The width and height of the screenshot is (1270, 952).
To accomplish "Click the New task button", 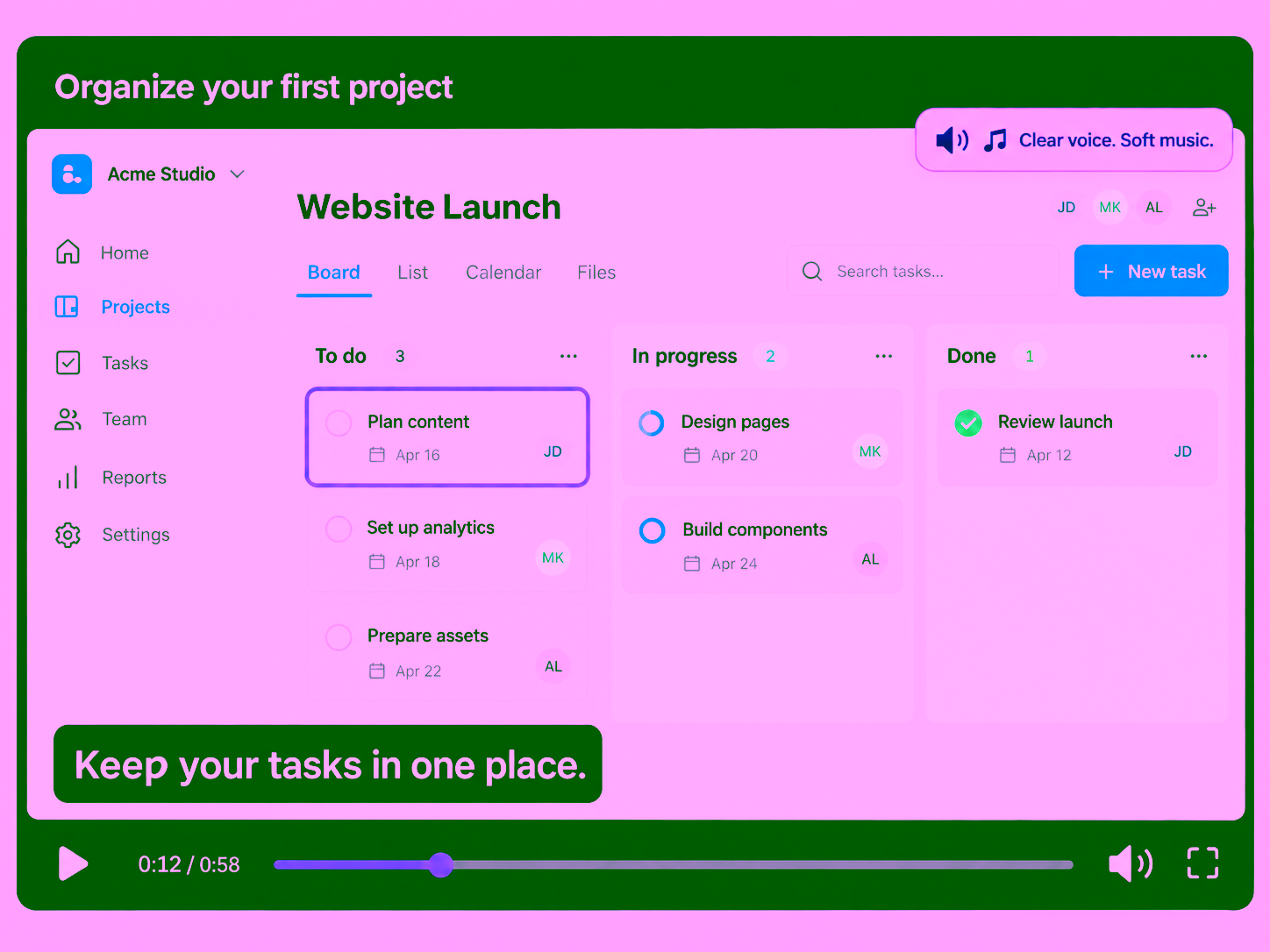I will point(1151,271).
